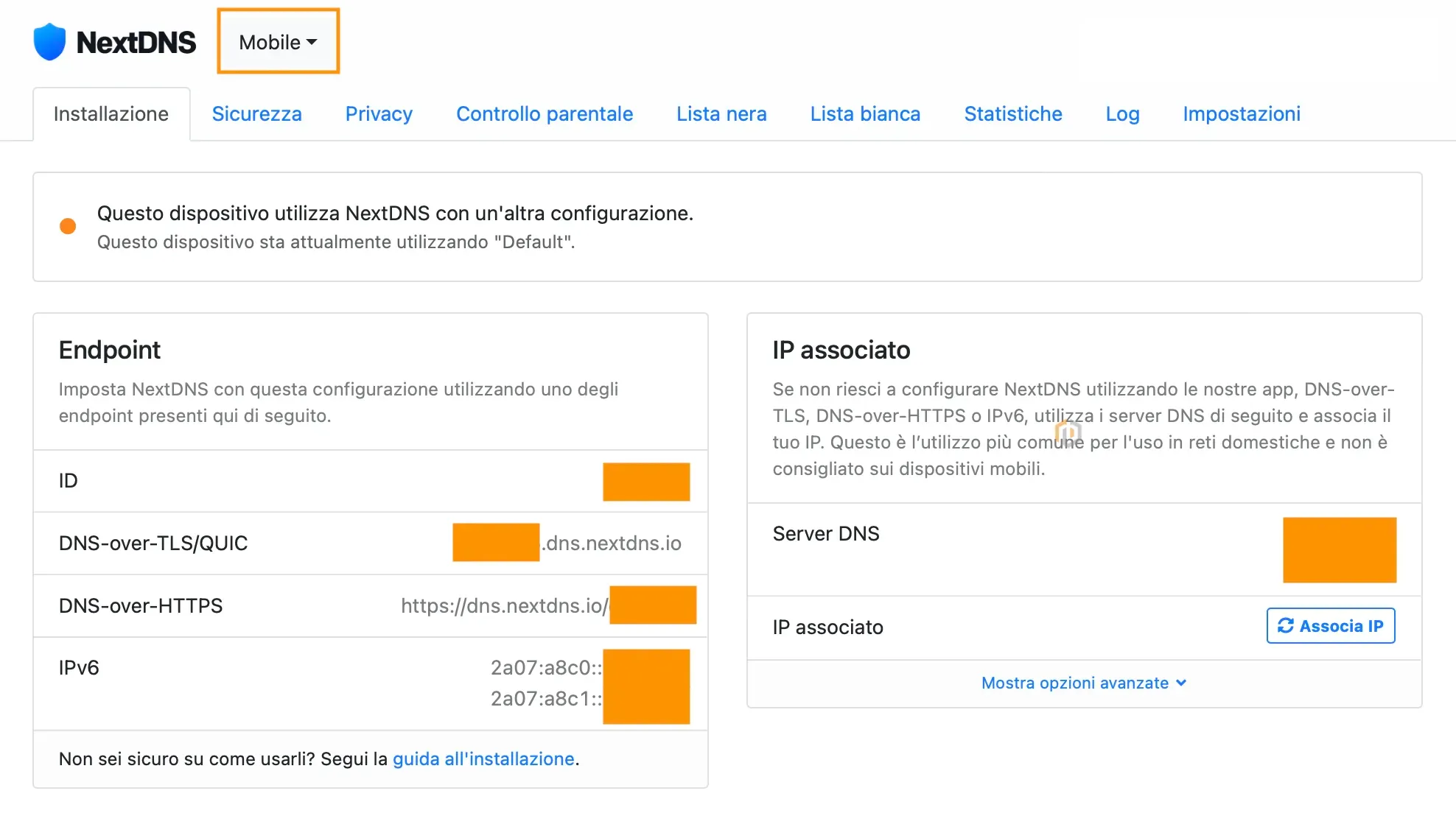Expand Mostra opzioni avanzate
This screenshot has height=816, width=1456.
tap(1084, 683)
